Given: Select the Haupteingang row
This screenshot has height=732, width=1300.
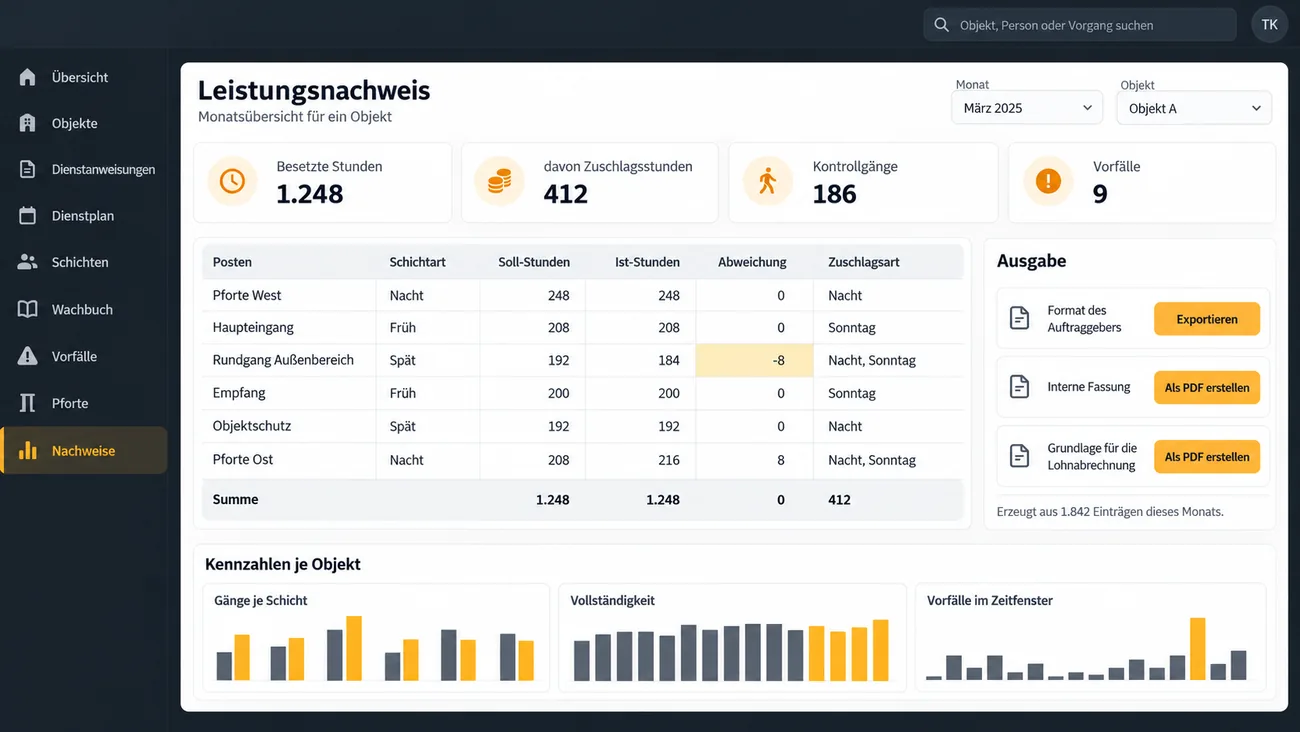Looking at the screenshot, I should point(583,327).
